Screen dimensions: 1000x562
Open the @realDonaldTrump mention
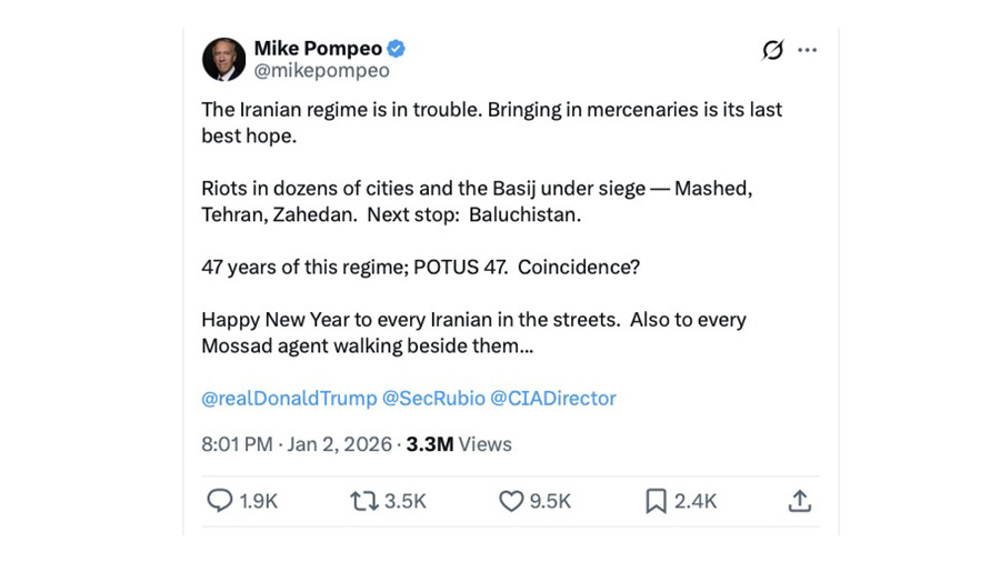[x=288, y=398]
